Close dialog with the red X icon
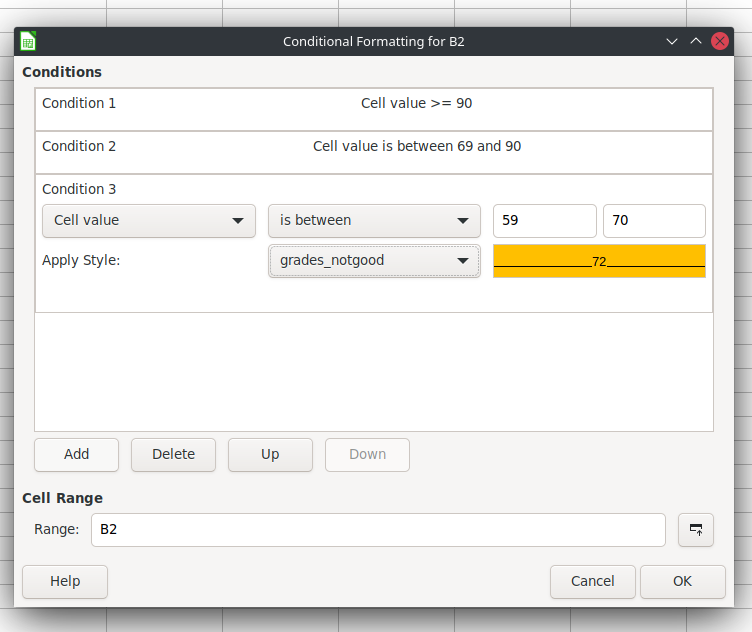The image size is (752, 632). pos(720,41)
